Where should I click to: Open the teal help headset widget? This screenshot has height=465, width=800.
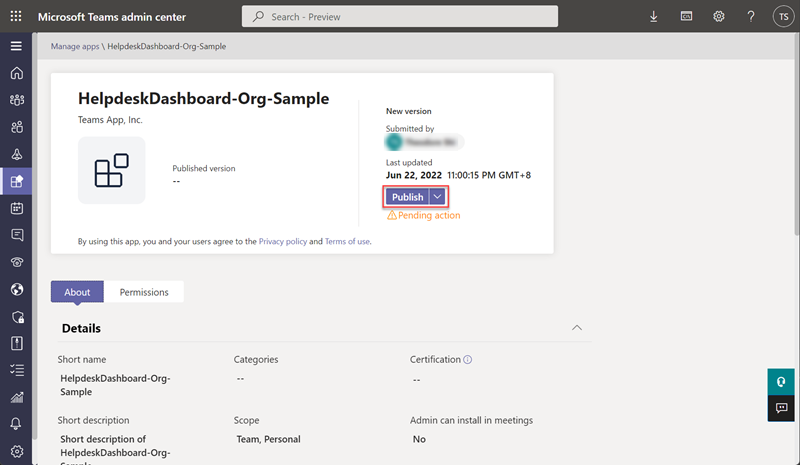click(x=781, y=382)
